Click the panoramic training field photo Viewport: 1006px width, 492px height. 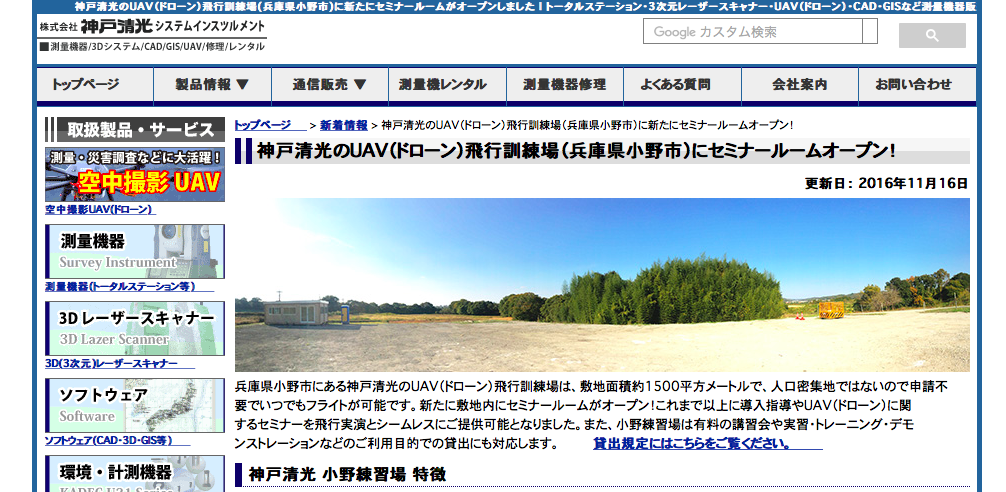[x=602, y=285]
